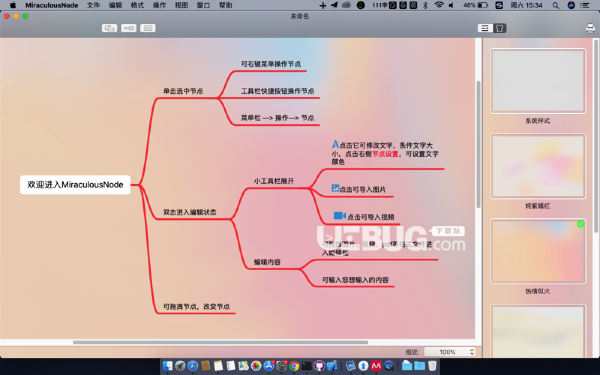The width and height of the screenshot is (600, 375).
Task: Select the 单击选中节点 node
Action: pos(183,91)
